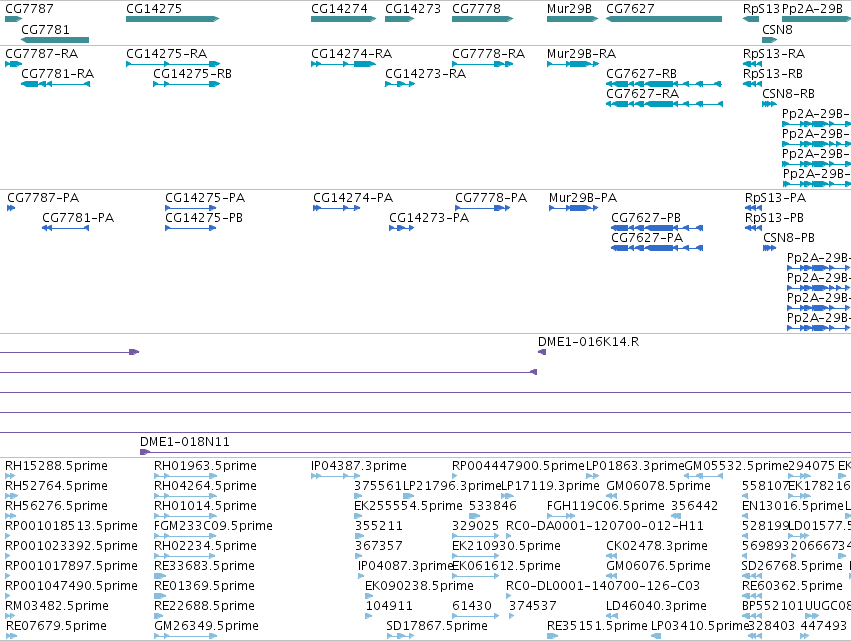Open the RpS13-RA transcript

752,64
